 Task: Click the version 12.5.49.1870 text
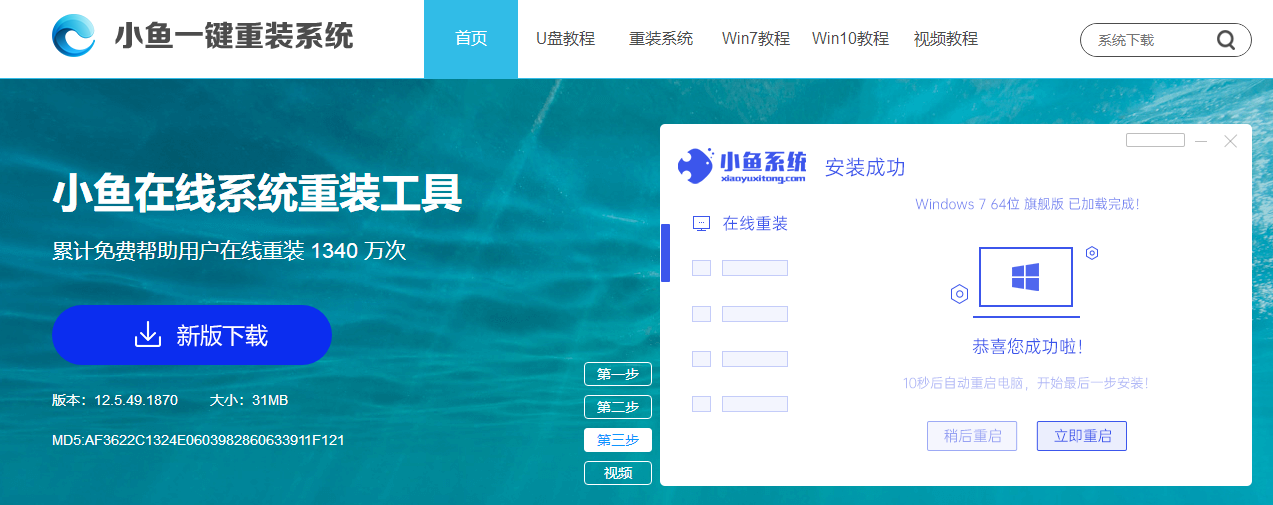click(x=115, y=400)
